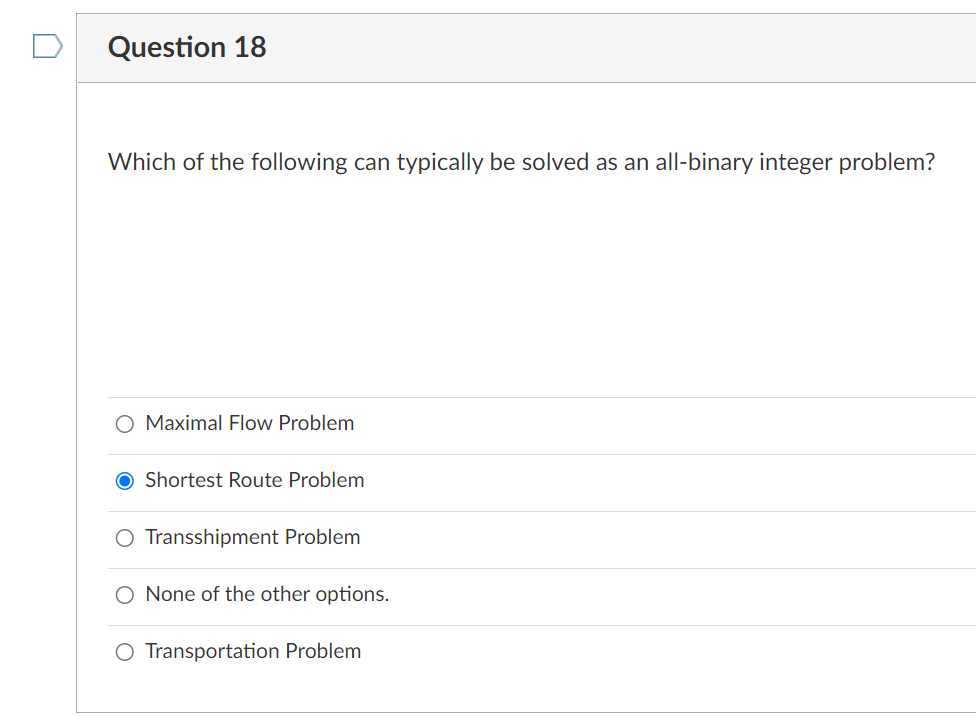The height and width of the screenshot is (727, 976).
Task: Click the "Question 18" heading text
Action: [x=187, y=47]
